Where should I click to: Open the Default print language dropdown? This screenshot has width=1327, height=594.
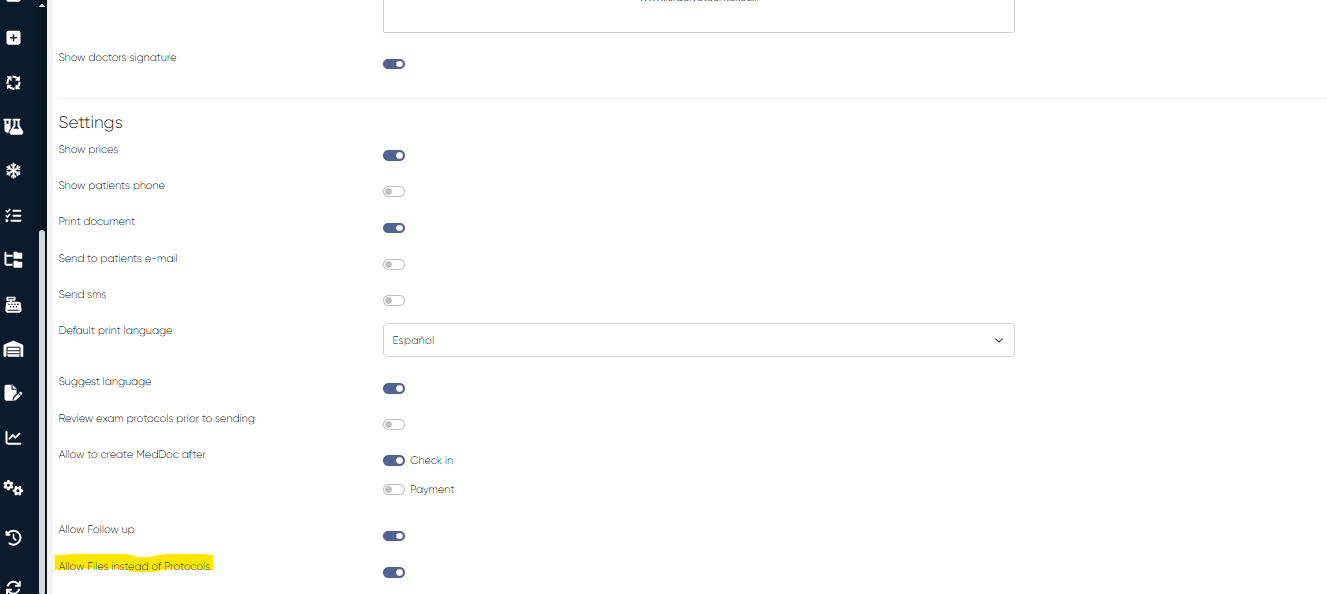click(x=698, y=340)
